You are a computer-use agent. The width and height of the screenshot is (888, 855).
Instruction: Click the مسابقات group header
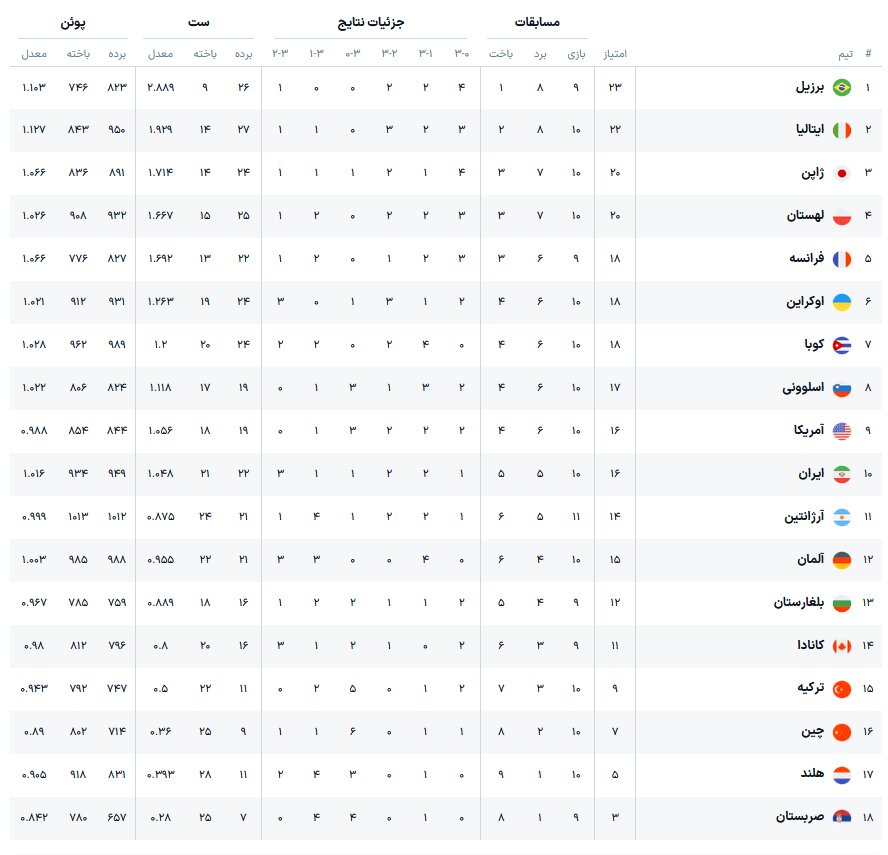(x=537, y=22)
